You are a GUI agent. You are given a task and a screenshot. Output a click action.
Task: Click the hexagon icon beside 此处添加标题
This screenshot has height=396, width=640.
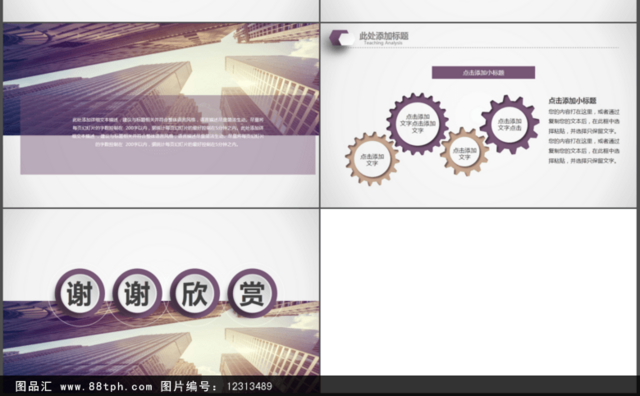pos(341,38)
